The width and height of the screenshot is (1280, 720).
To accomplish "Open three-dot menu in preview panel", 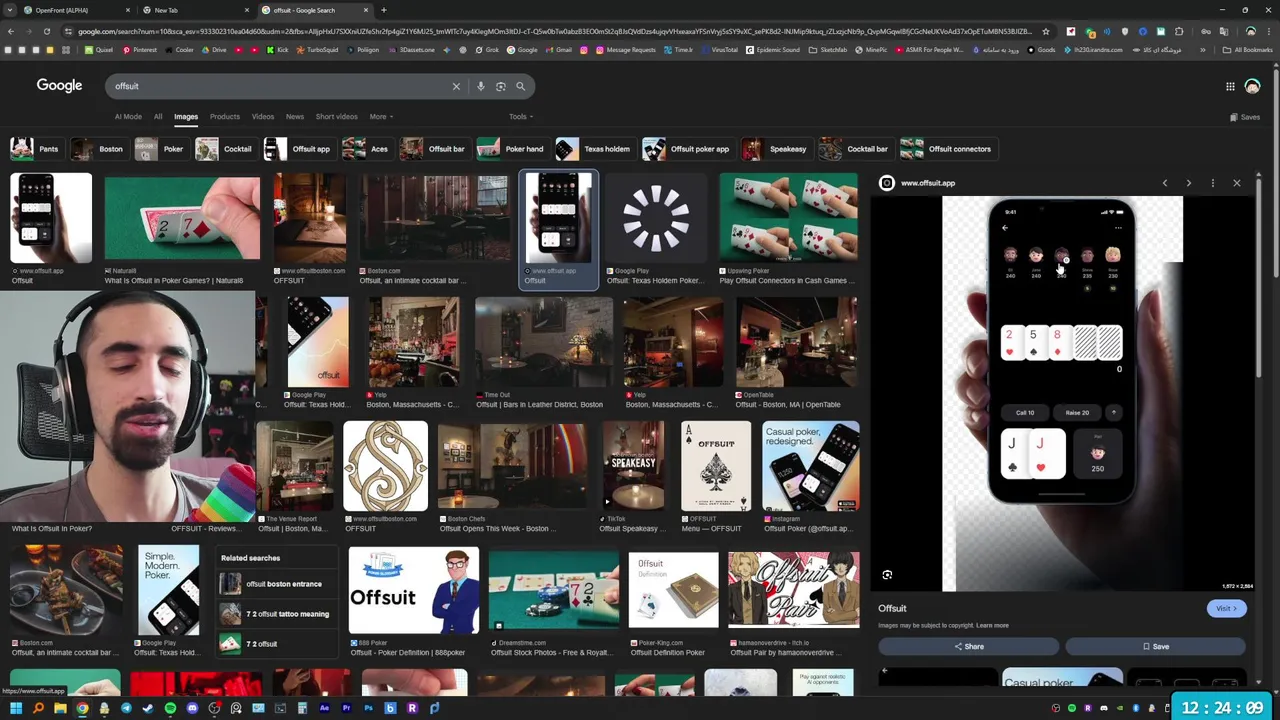I will [x=1212, y=183].
